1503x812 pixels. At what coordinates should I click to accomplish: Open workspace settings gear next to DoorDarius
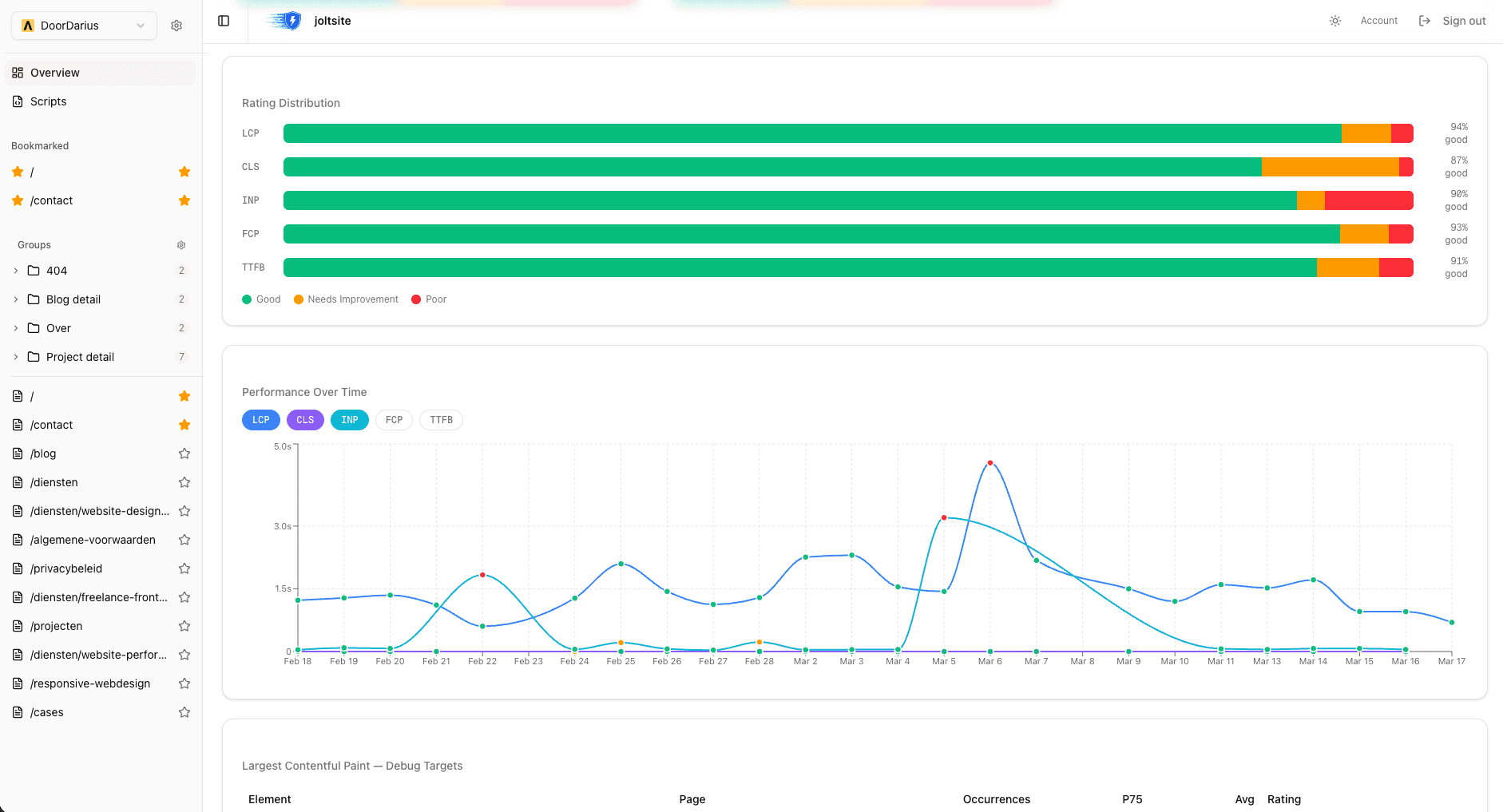pyautogui.click(x=176, y=25)
